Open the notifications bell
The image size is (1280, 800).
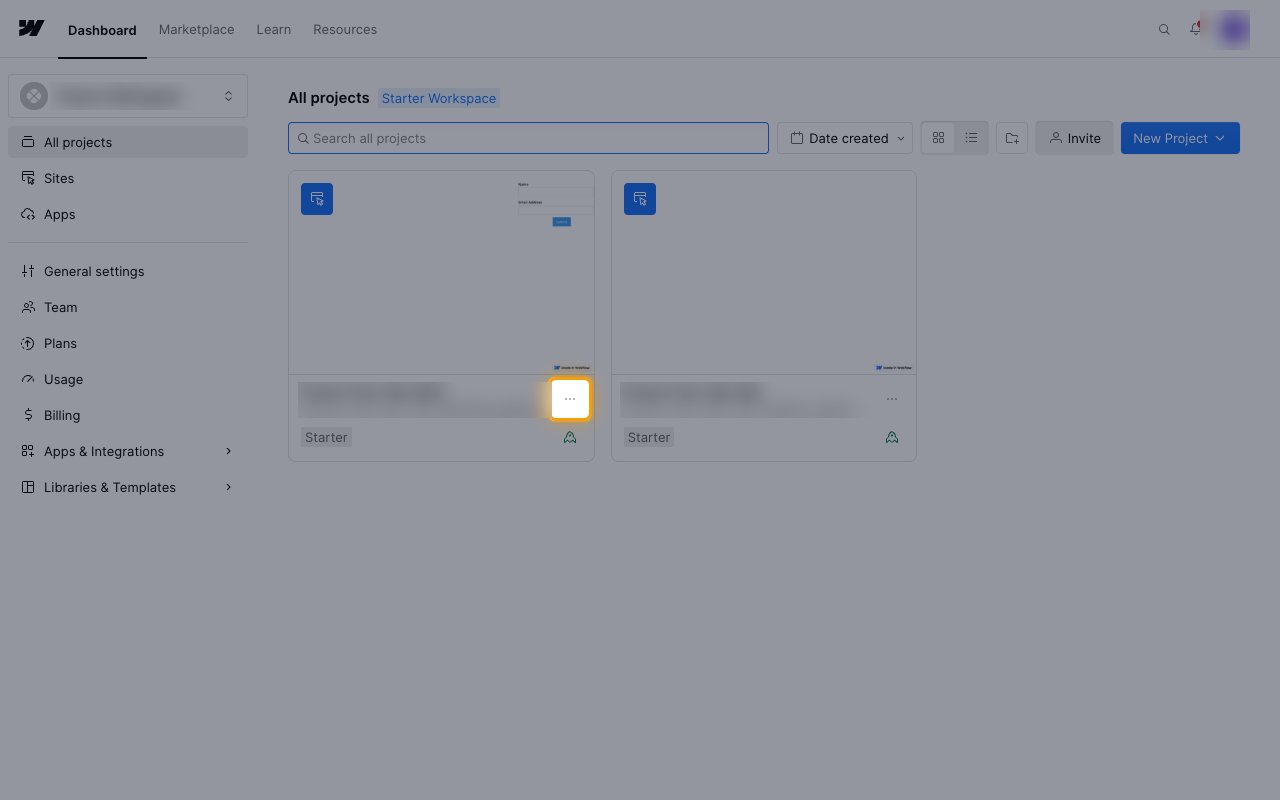[x=1195, y=29]
